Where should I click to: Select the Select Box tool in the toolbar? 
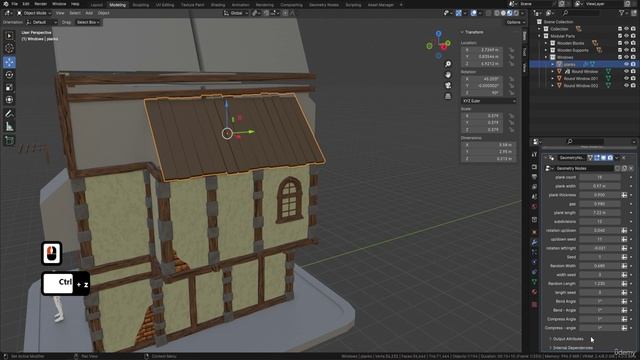click(x=9, y=36)
